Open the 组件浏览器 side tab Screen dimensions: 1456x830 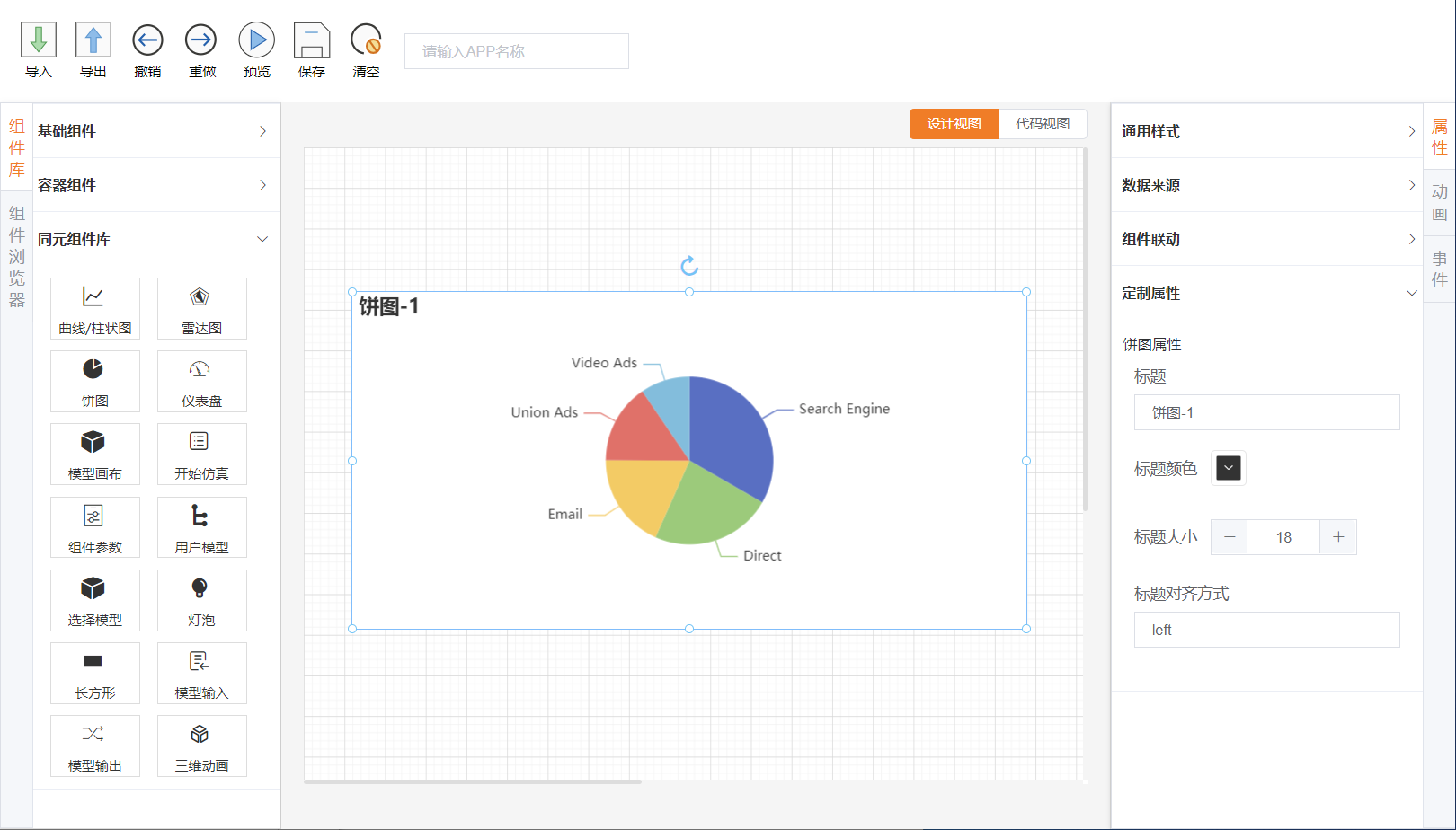pyautogui.click(x=17, y=257)
